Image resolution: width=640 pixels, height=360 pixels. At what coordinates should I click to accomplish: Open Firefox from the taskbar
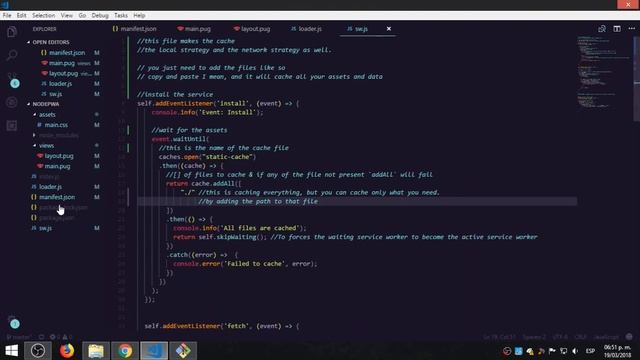67,351
